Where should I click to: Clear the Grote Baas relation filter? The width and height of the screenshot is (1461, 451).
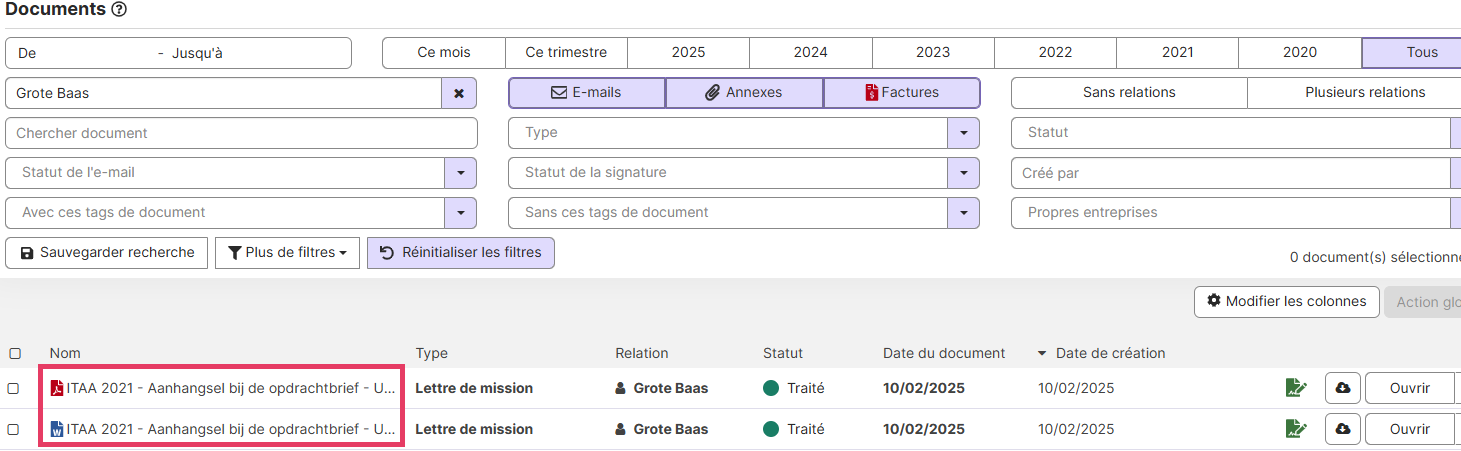click(x=459, y=93)
